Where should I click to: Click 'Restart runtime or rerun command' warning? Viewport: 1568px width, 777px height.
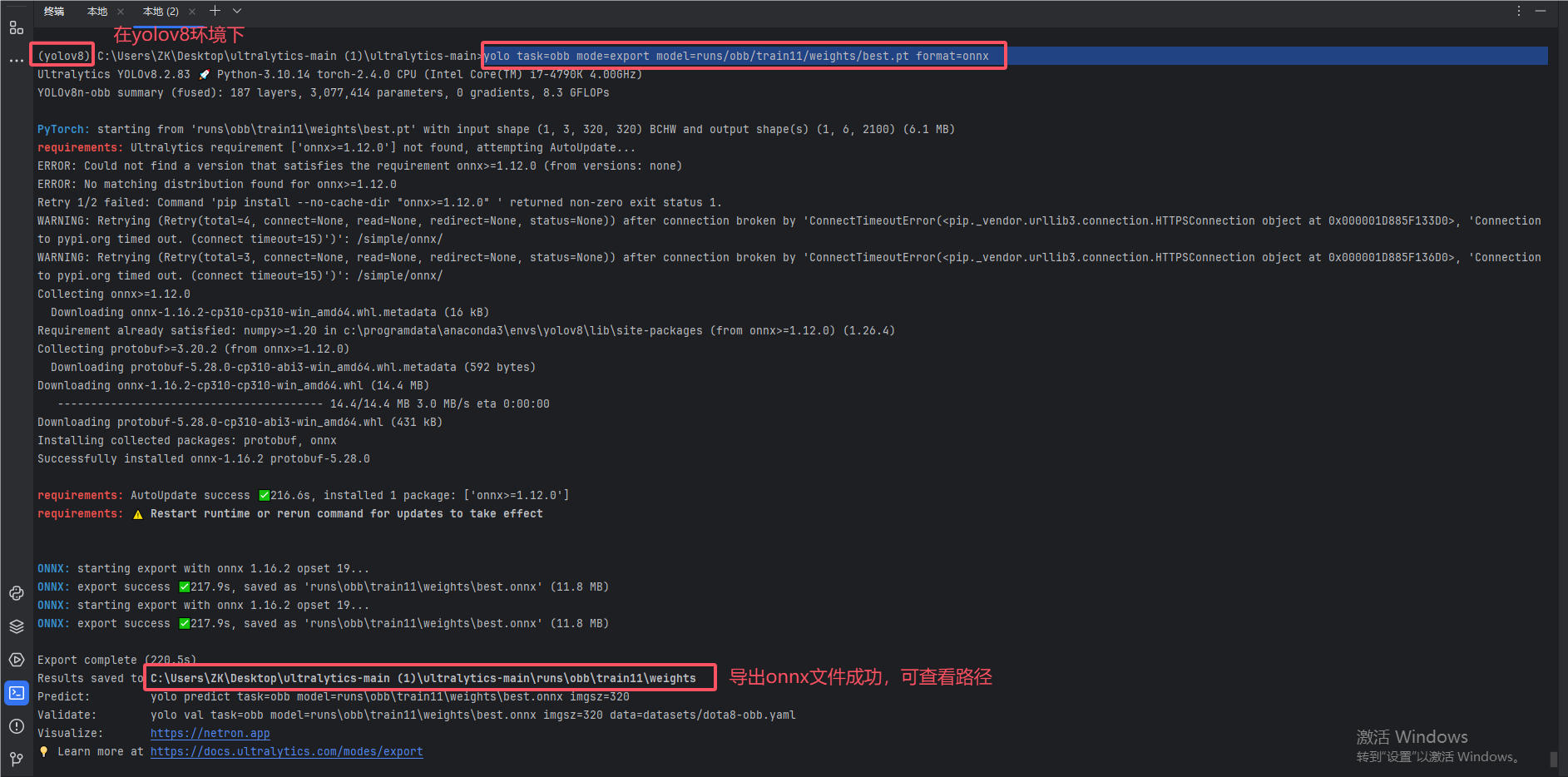pos(346,513)
